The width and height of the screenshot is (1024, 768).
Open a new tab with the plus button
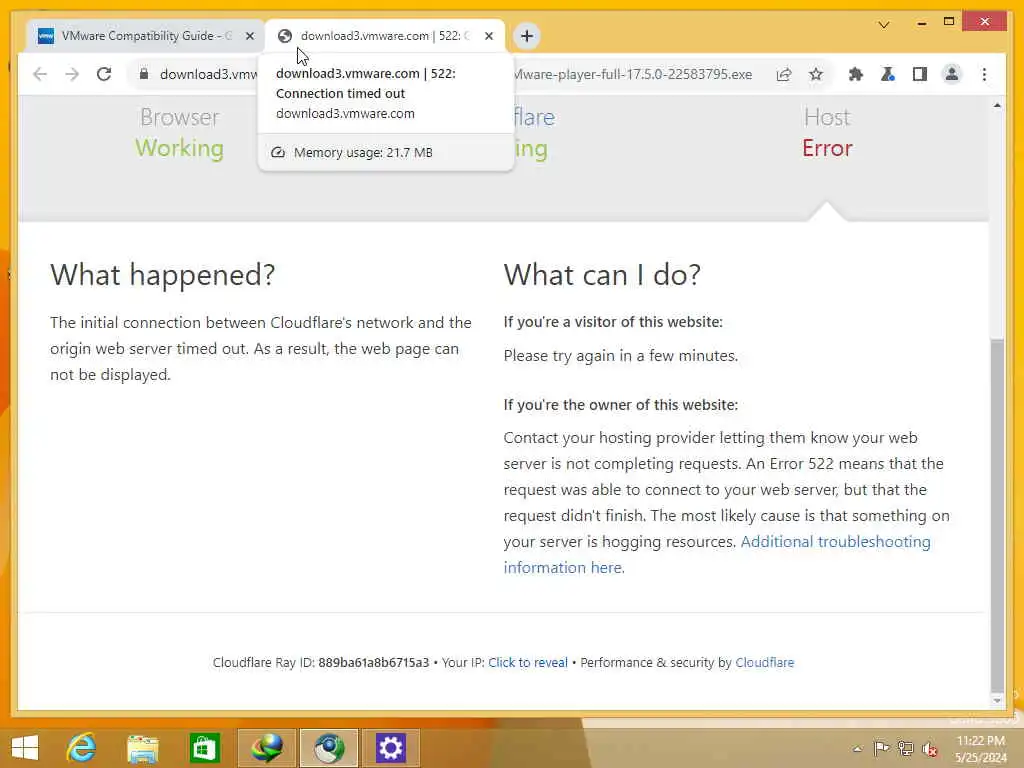click(x=527, y=36)
